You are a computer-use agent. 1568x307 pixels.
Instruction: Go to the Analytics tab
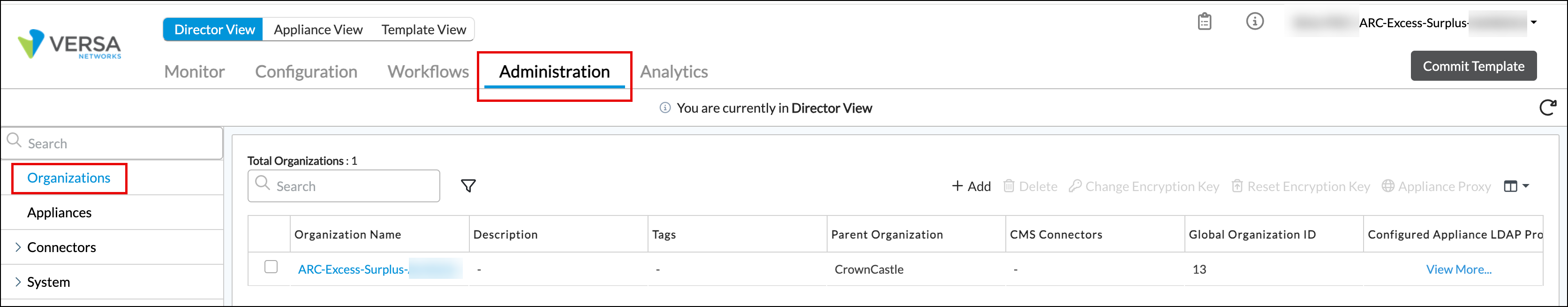click(674, 71)
